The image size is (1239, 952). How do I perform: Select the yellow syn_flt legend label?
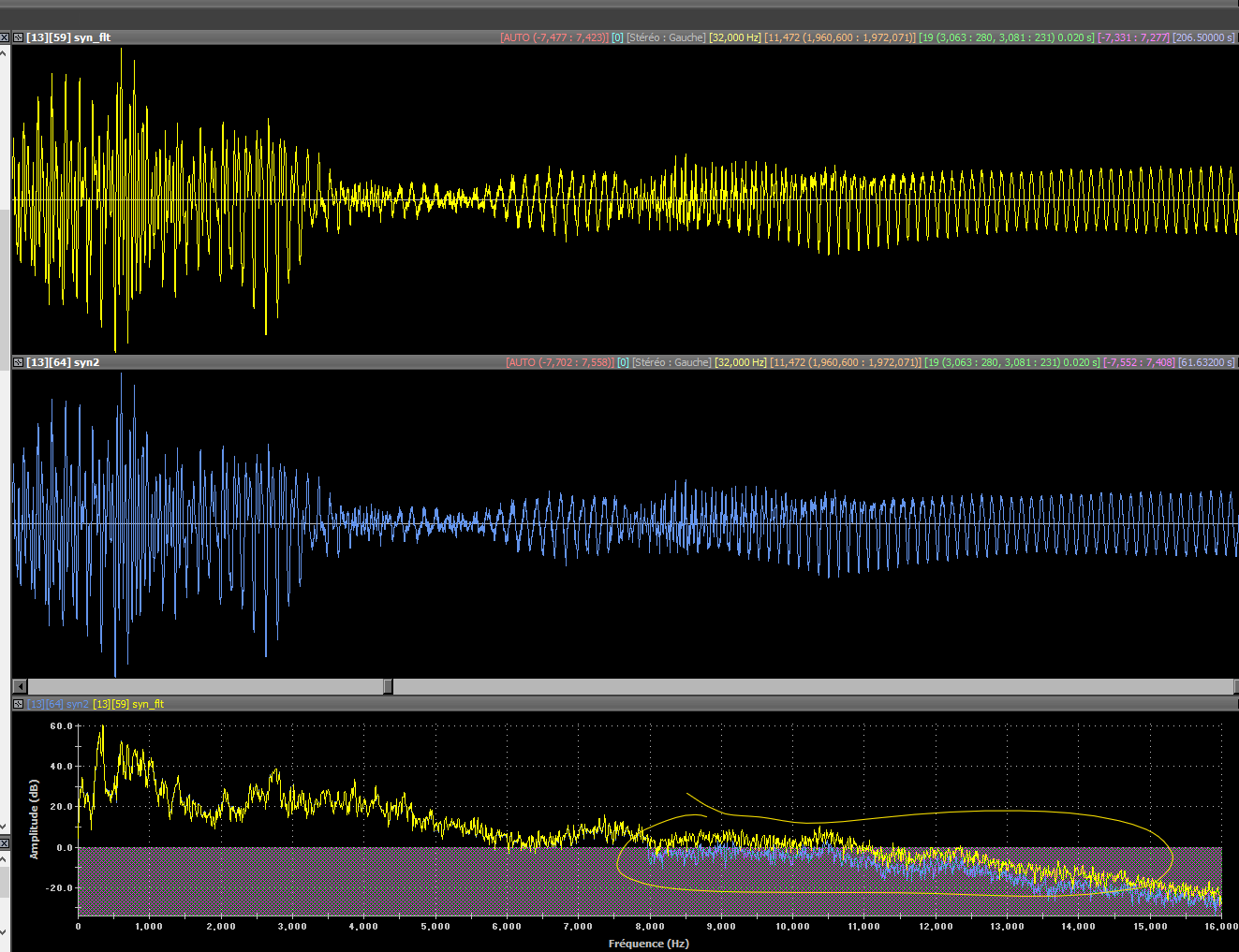click(128, 704)
